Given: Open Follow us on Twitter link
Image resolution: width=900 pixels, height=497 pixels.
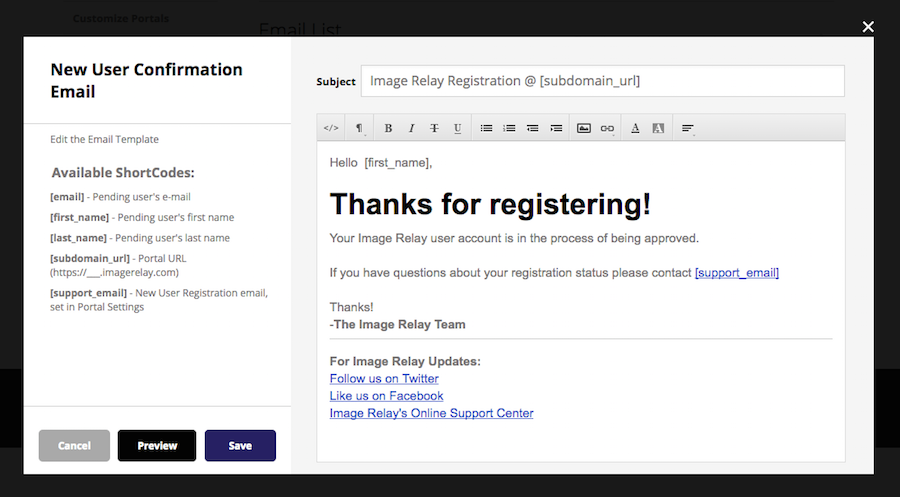Looking at the screenshot, I should pyautogui.click(x=384, y=379).
